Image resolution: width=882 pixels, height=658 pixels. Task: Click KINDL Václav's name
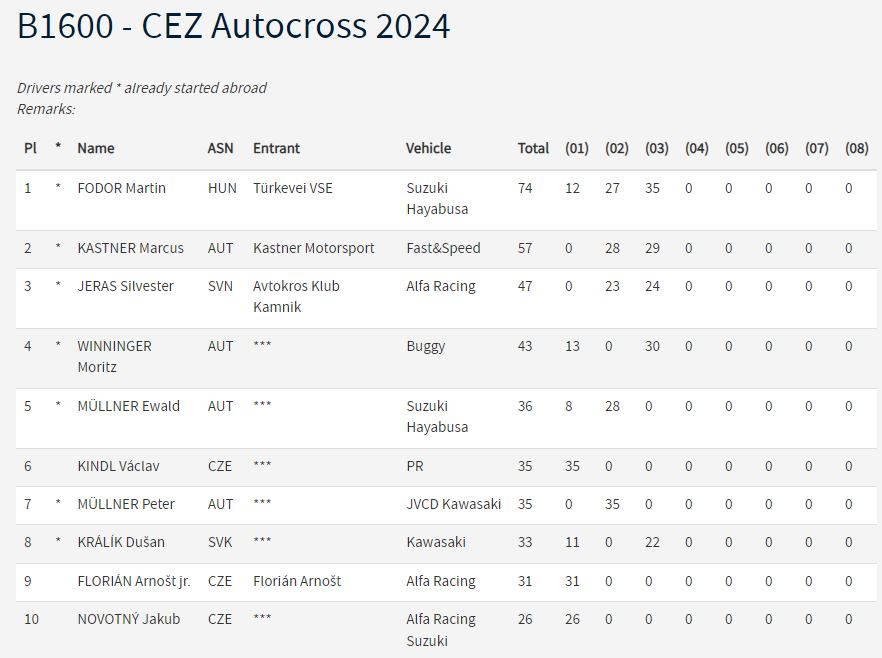click(x=118, y=467)
